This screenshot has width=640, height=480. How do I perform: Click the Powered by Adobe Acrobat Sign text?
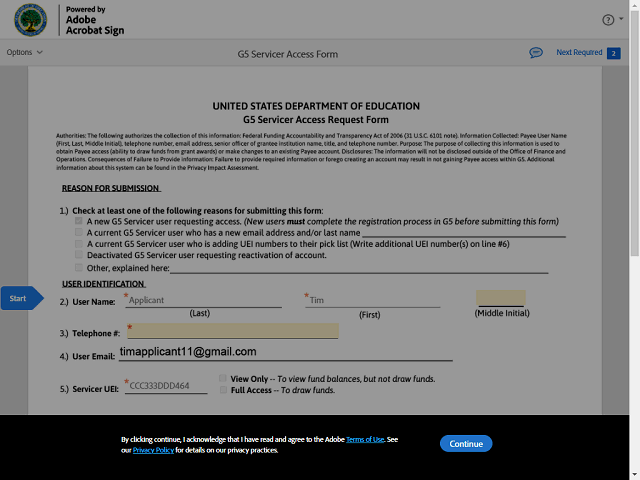tap(95, 20)
